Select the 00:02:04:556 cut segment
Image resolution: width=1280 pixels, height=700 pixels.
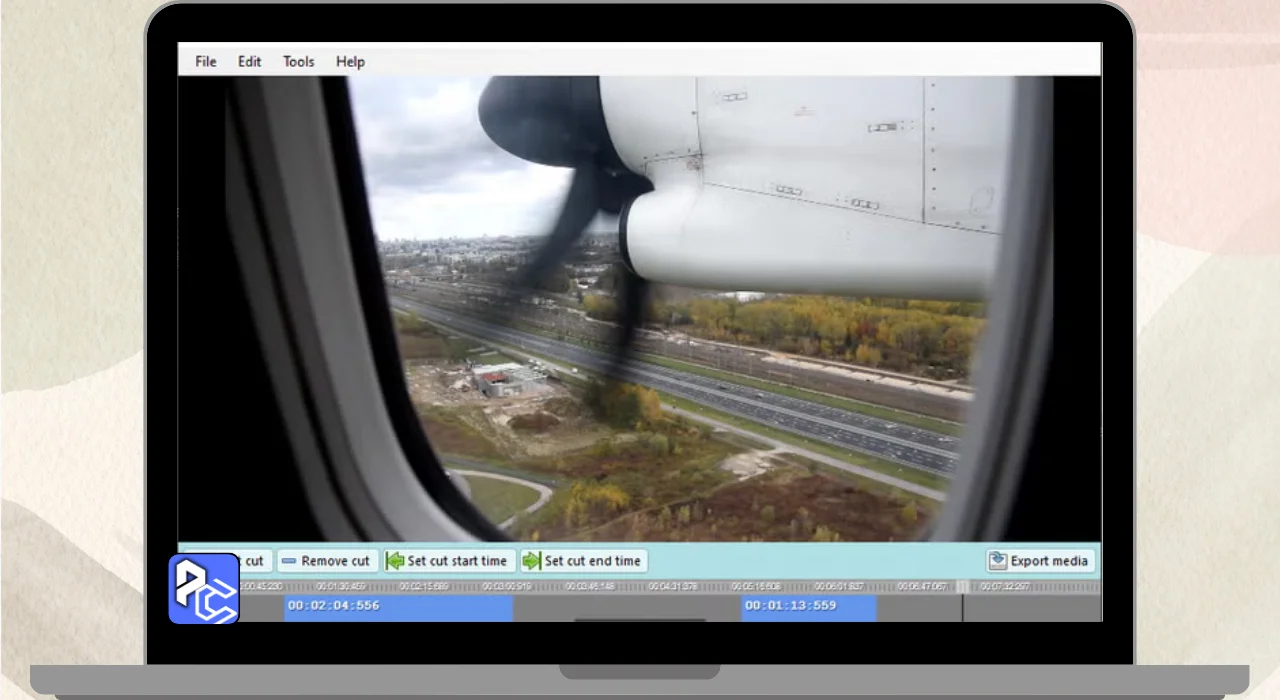click(x=398, y=608)
